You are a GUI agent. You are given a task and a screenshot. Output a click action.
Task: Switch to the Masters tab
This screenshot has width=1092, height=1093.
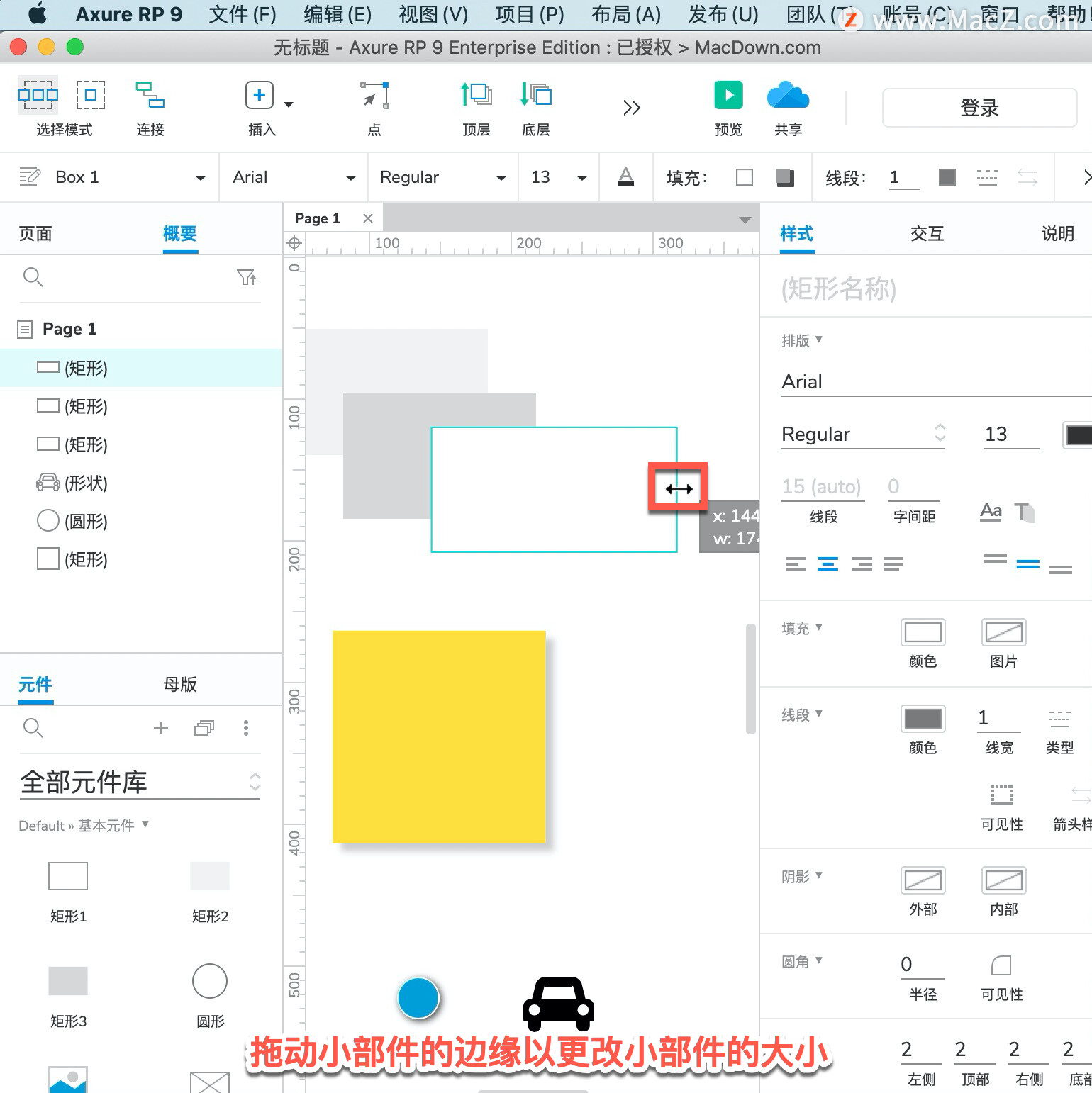coord(180,684)
